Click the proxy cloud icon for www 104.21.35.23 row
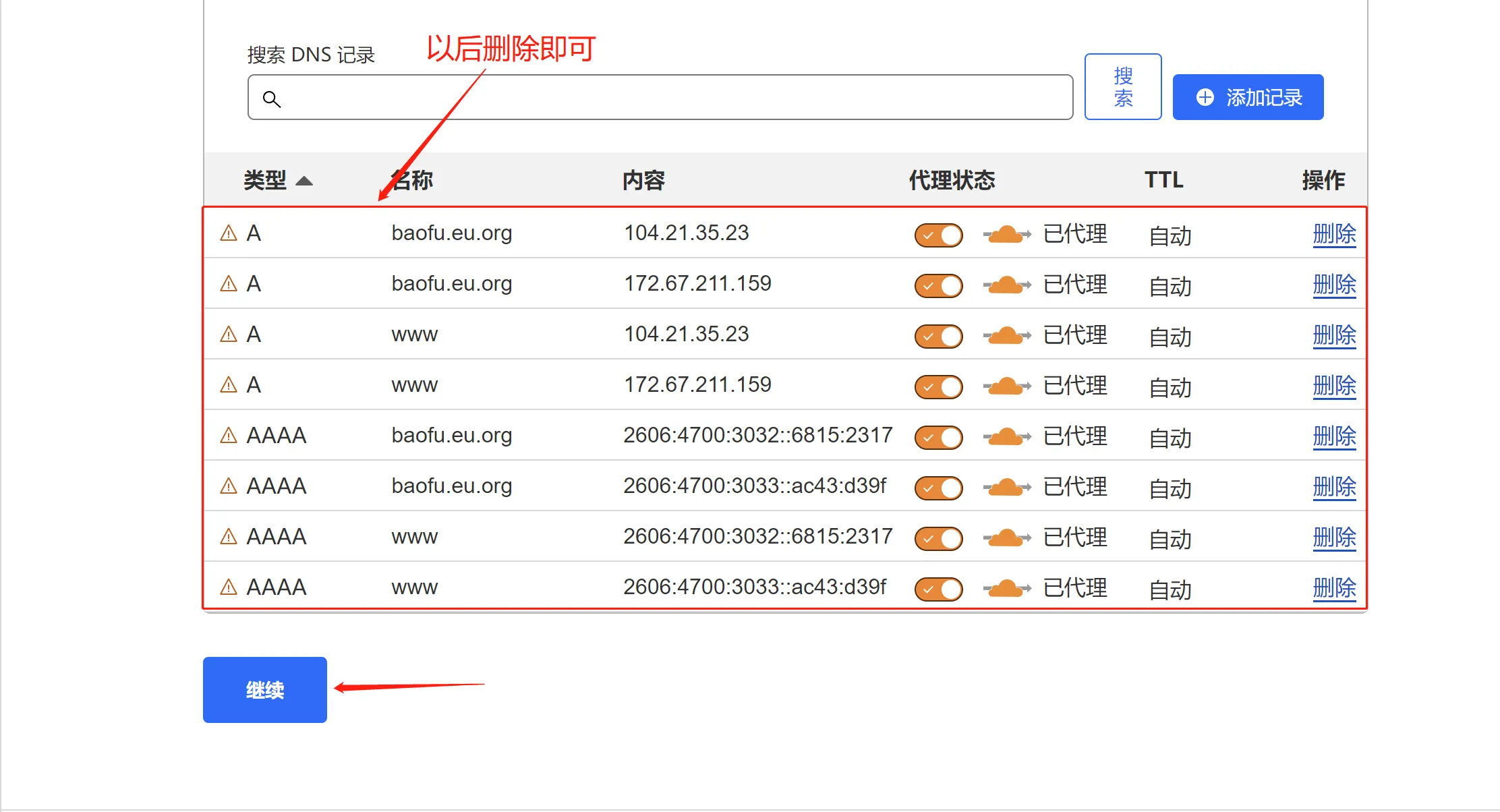 [1005, 335]
